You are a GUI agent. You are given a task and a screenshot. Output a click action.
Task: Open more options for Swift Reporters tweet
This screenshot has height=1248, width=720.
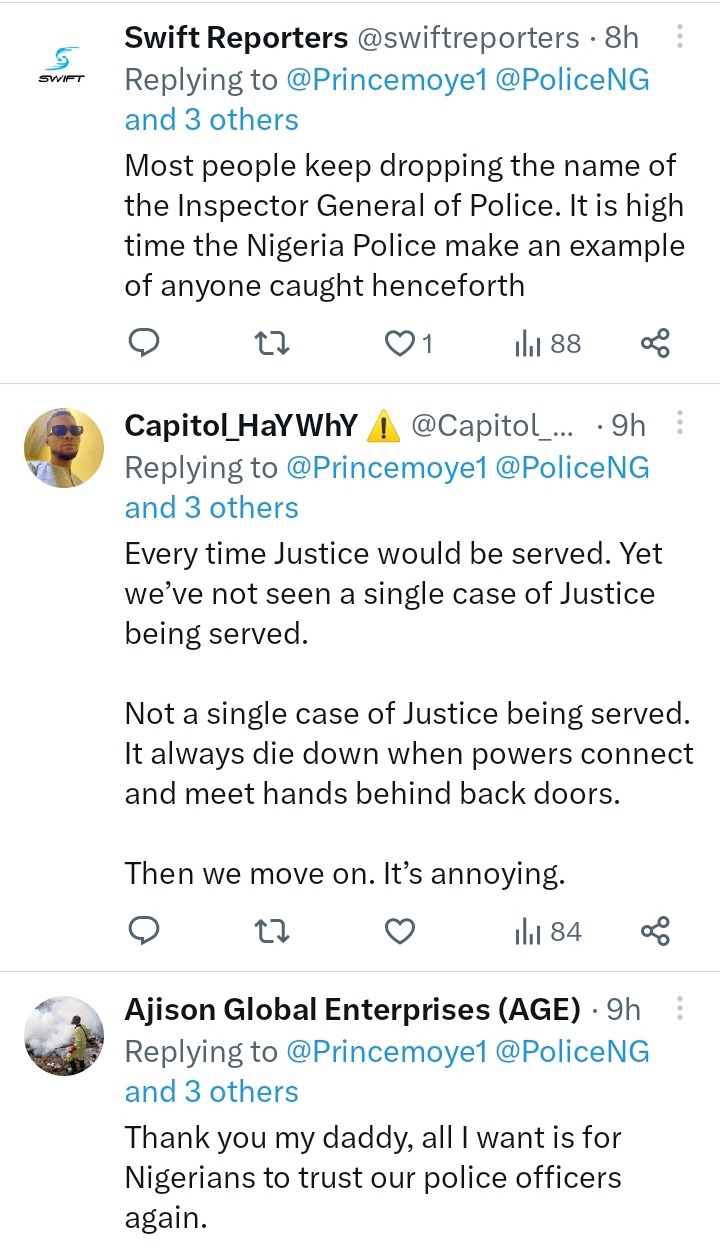pos(680,38)
